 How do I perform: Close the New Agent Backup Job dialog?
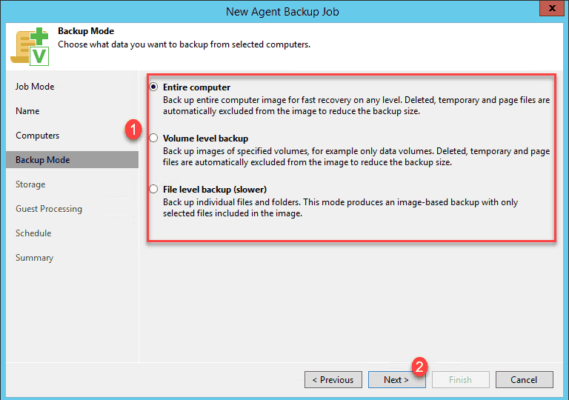(x=552, y=8)
